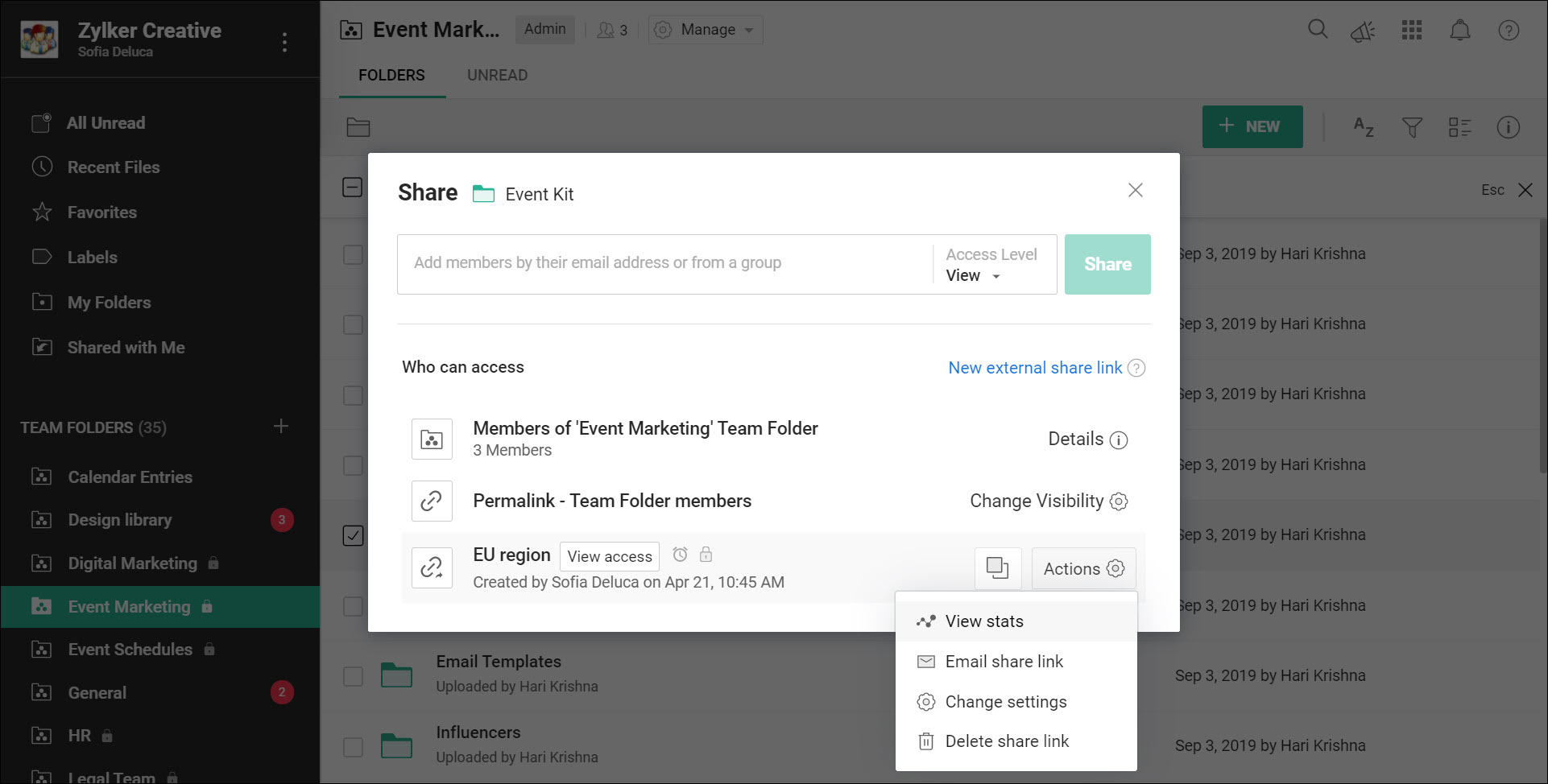Click the filter funnel icon
This screenshot has width=1548, height=784.
pyautogui.click(x=1412, y=127)
